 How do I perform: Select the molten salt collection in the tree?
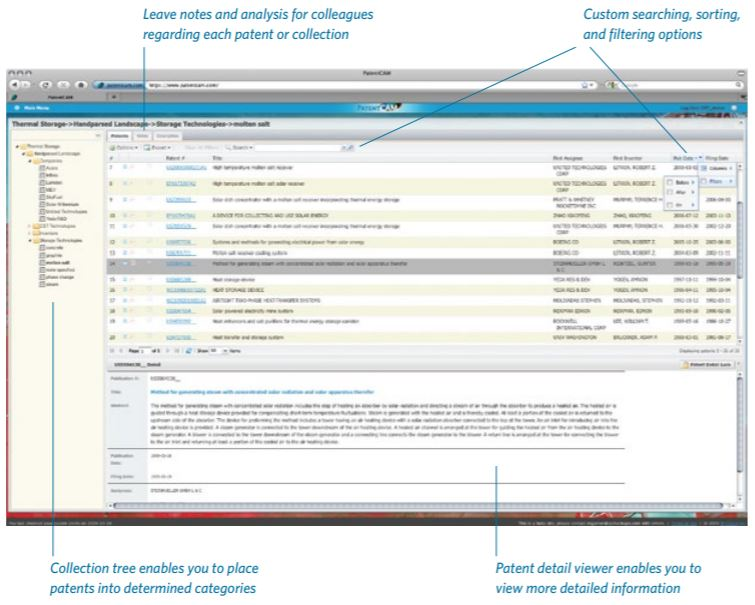[x=54, y=263]
